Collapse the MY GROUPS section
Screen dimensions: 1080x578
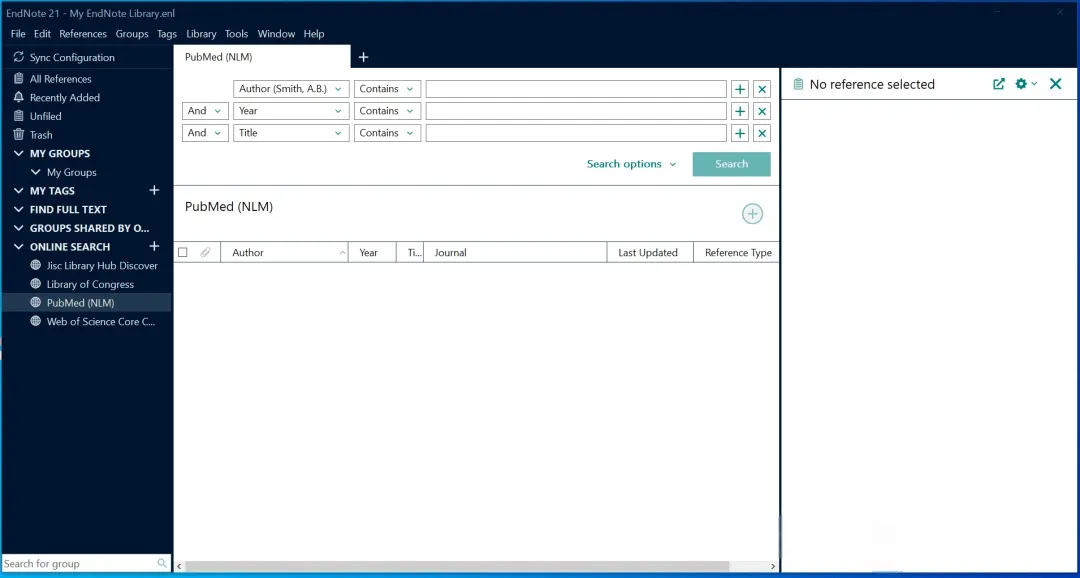point(19,153)
